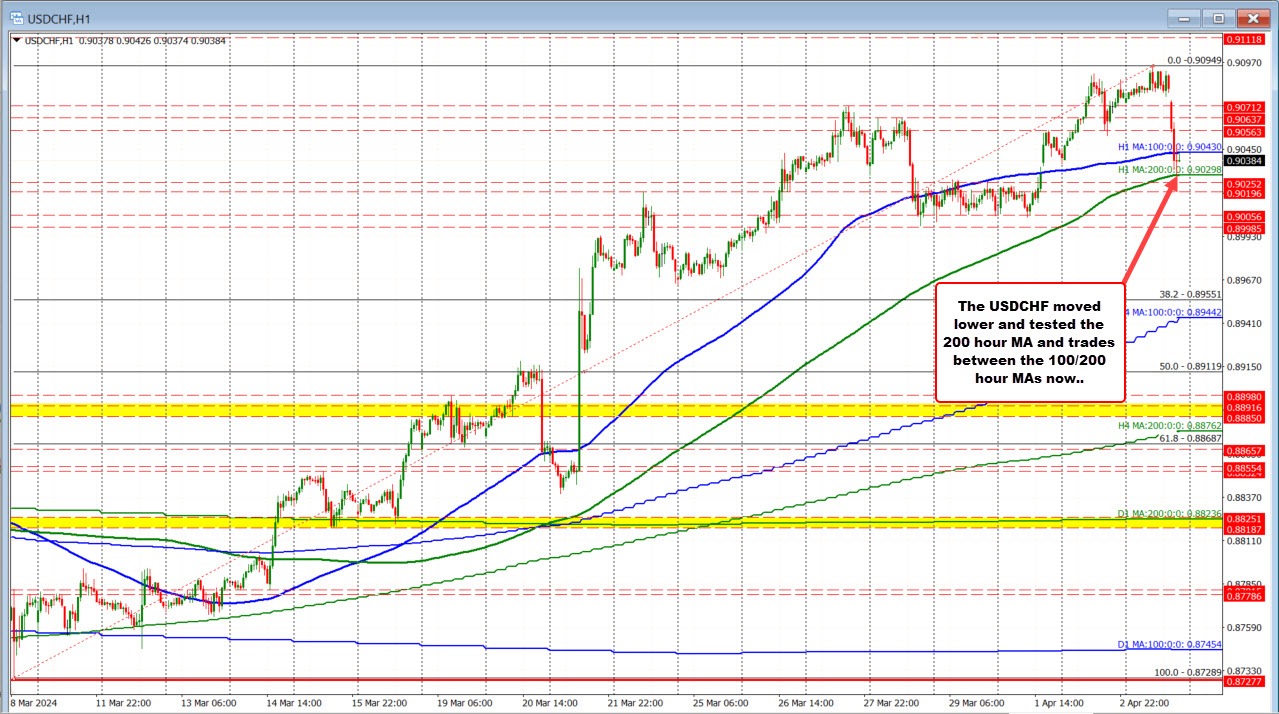Image resolution: width=1279 pixels, height=714 pixels.
Task: Select the red-bordered text annotation box
Action: pos(1029,343)
